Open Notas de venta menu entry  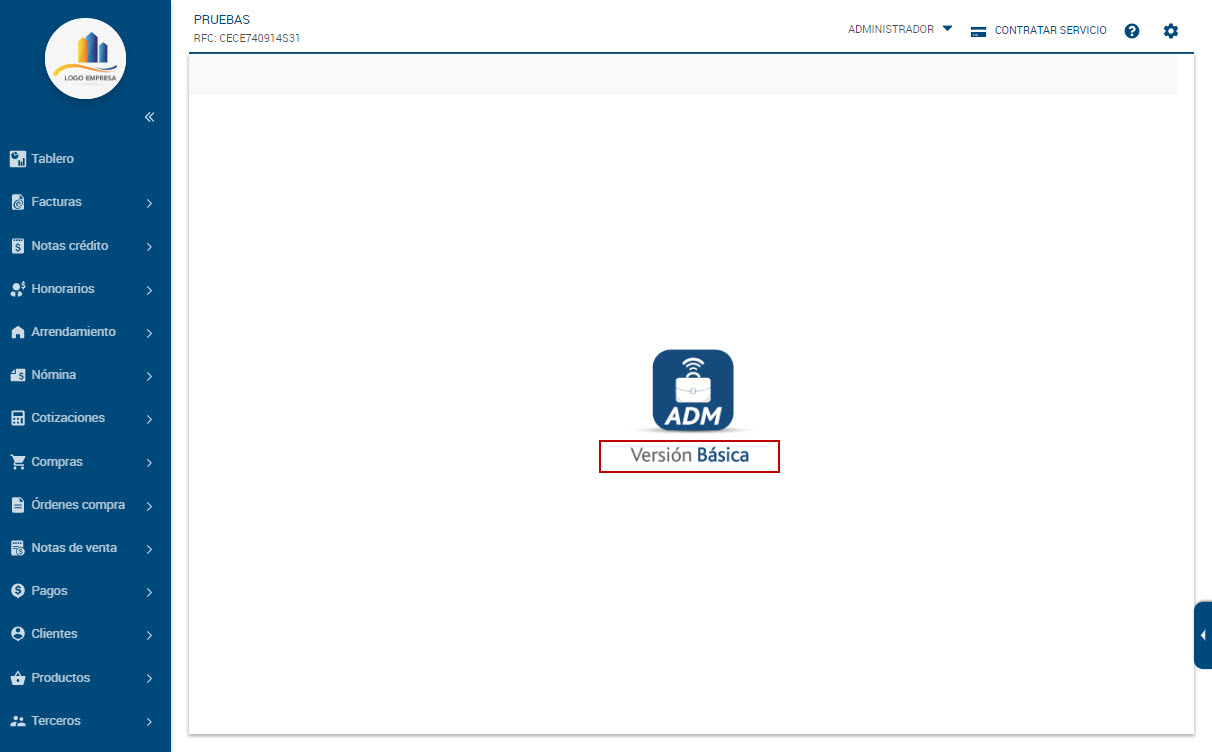pos(74,548)
